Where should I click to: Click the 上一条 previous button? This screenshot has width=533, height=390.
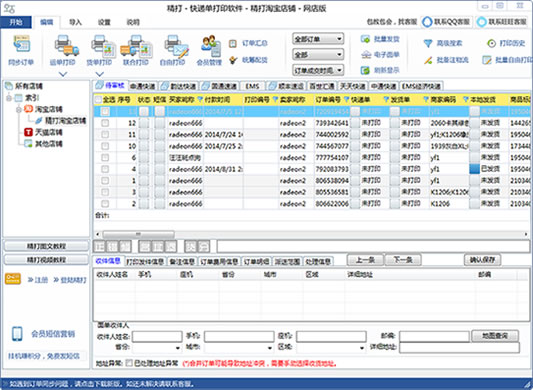[x=365, y=260]
